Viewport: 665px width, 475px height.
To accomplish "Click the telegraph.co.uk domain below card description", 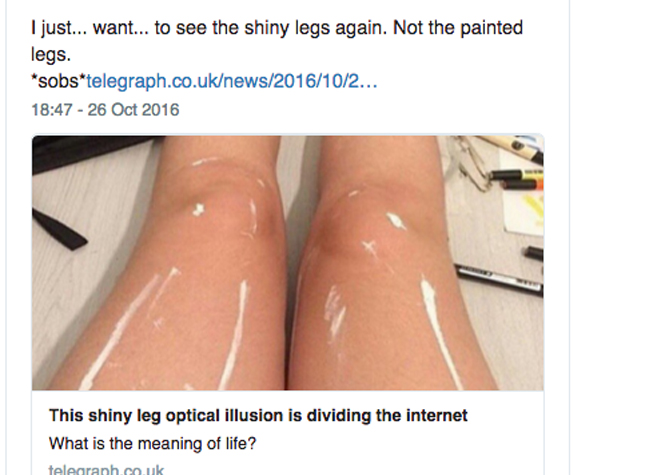I will (x=106, y=468).
